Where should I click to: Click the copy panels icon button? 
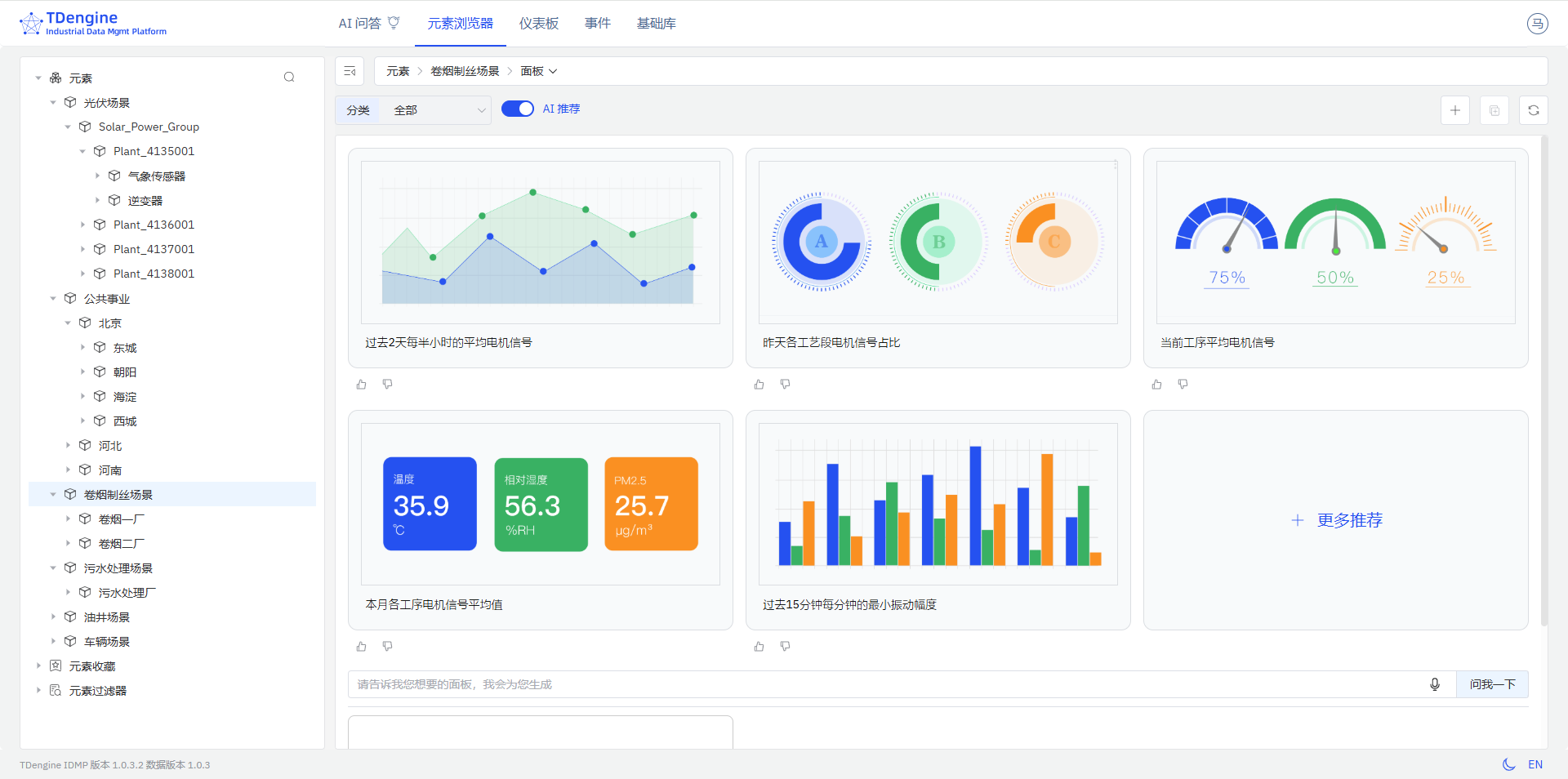[x=1494, y=110]
